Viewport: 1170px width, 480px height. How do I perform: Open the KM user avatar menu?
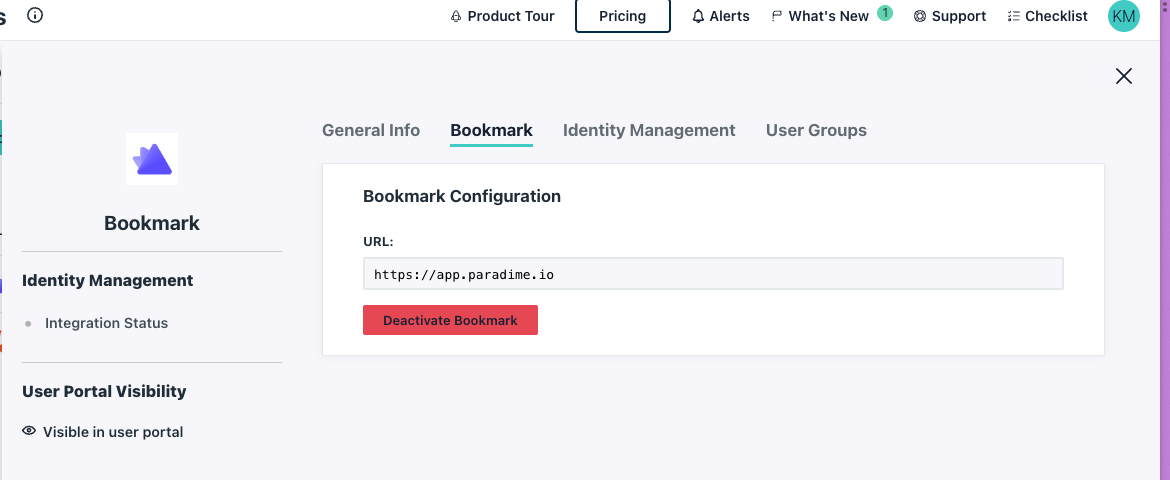pos(1124,16)
